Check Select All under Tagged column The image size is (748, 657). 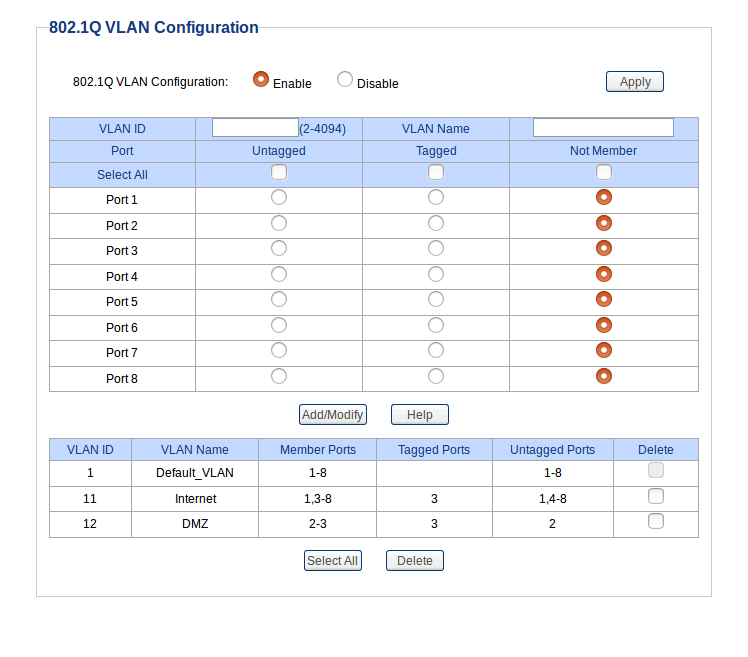[x=436, y=172]
